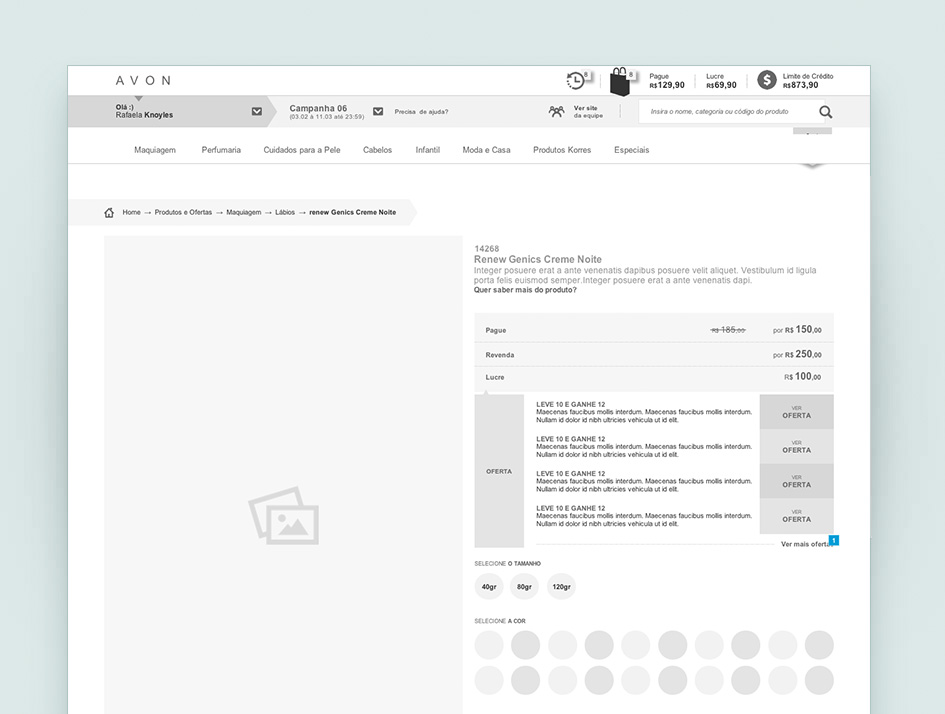
Task: Click 'Quer saber mais do produto?' link
Action: tap(525, 290)
